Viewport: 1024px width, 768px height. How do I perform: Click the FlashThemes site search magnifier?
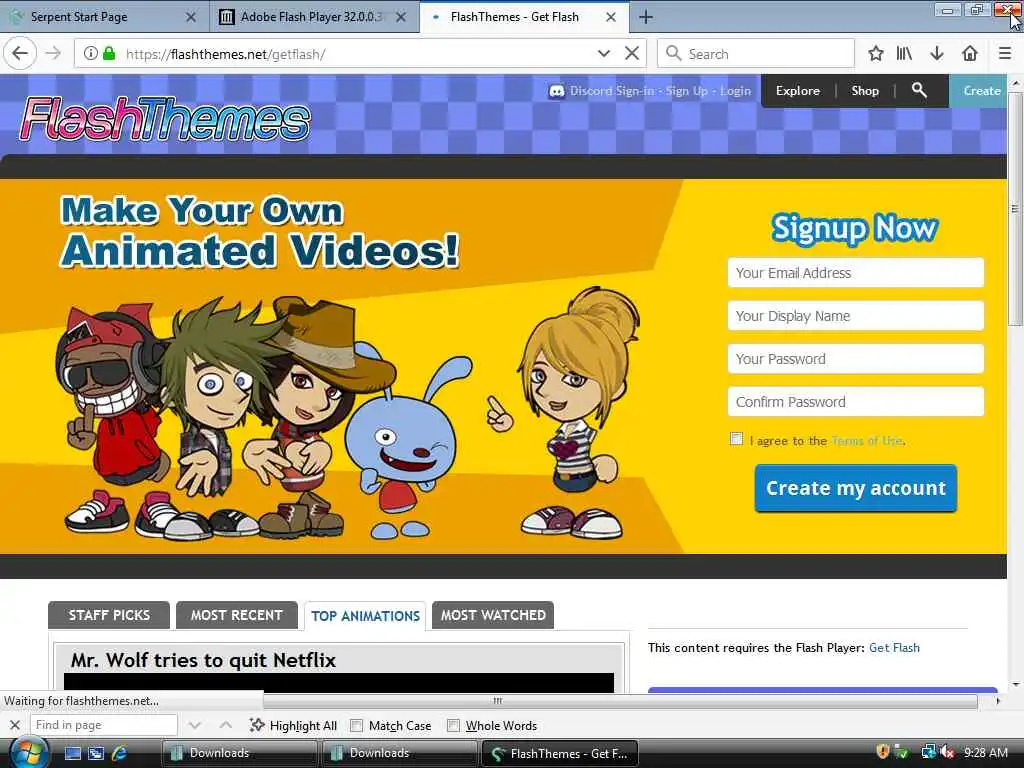coord(919,90)
